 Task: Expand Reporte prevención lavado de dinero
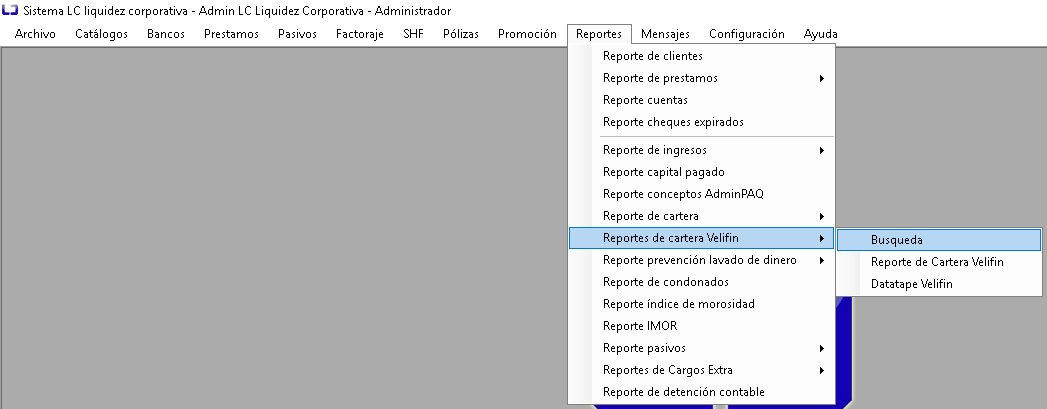[x=701, y=260]
